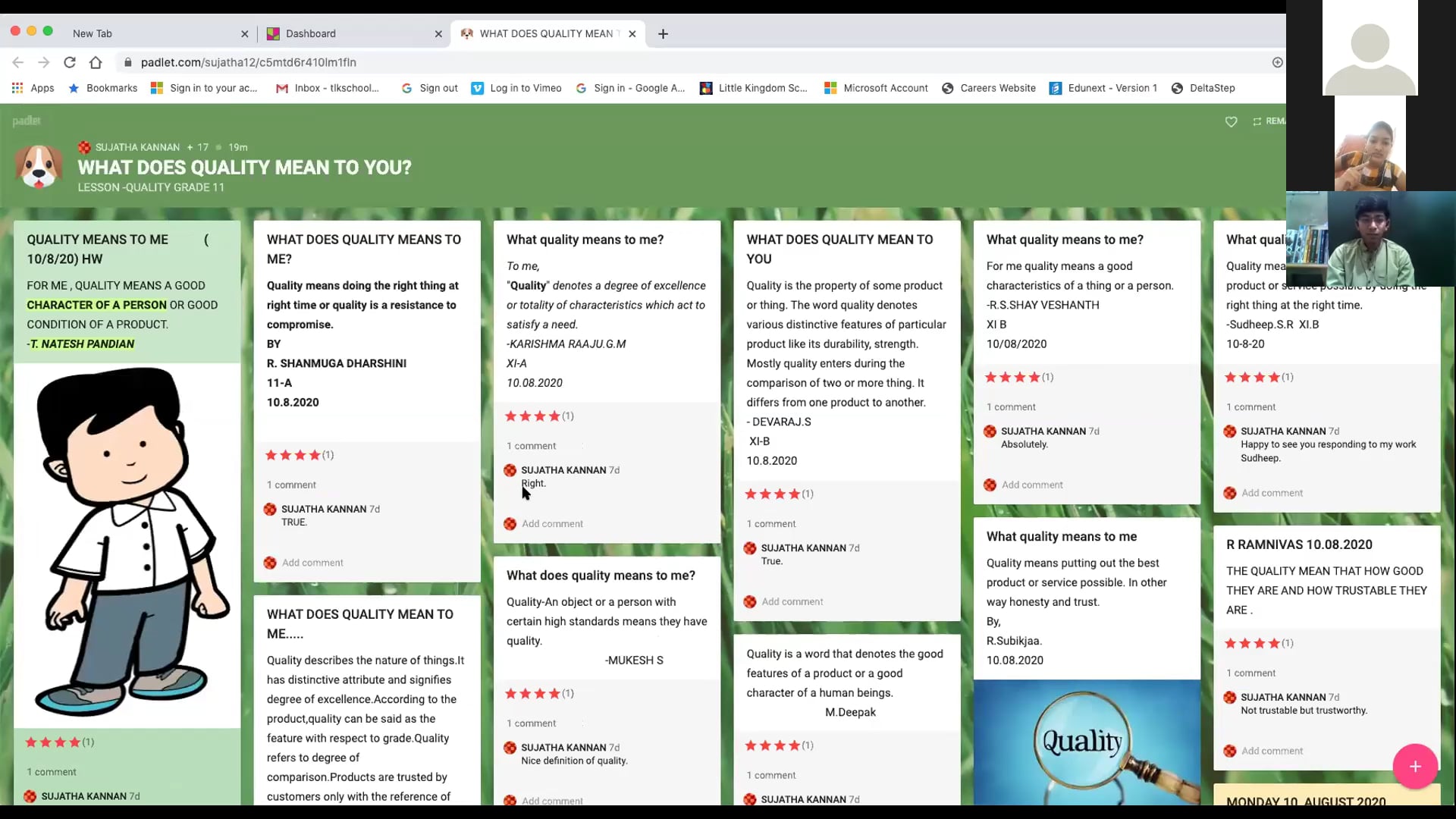
Task: Open the Apps grid shortcut
Action: click(x=33, y=88)
